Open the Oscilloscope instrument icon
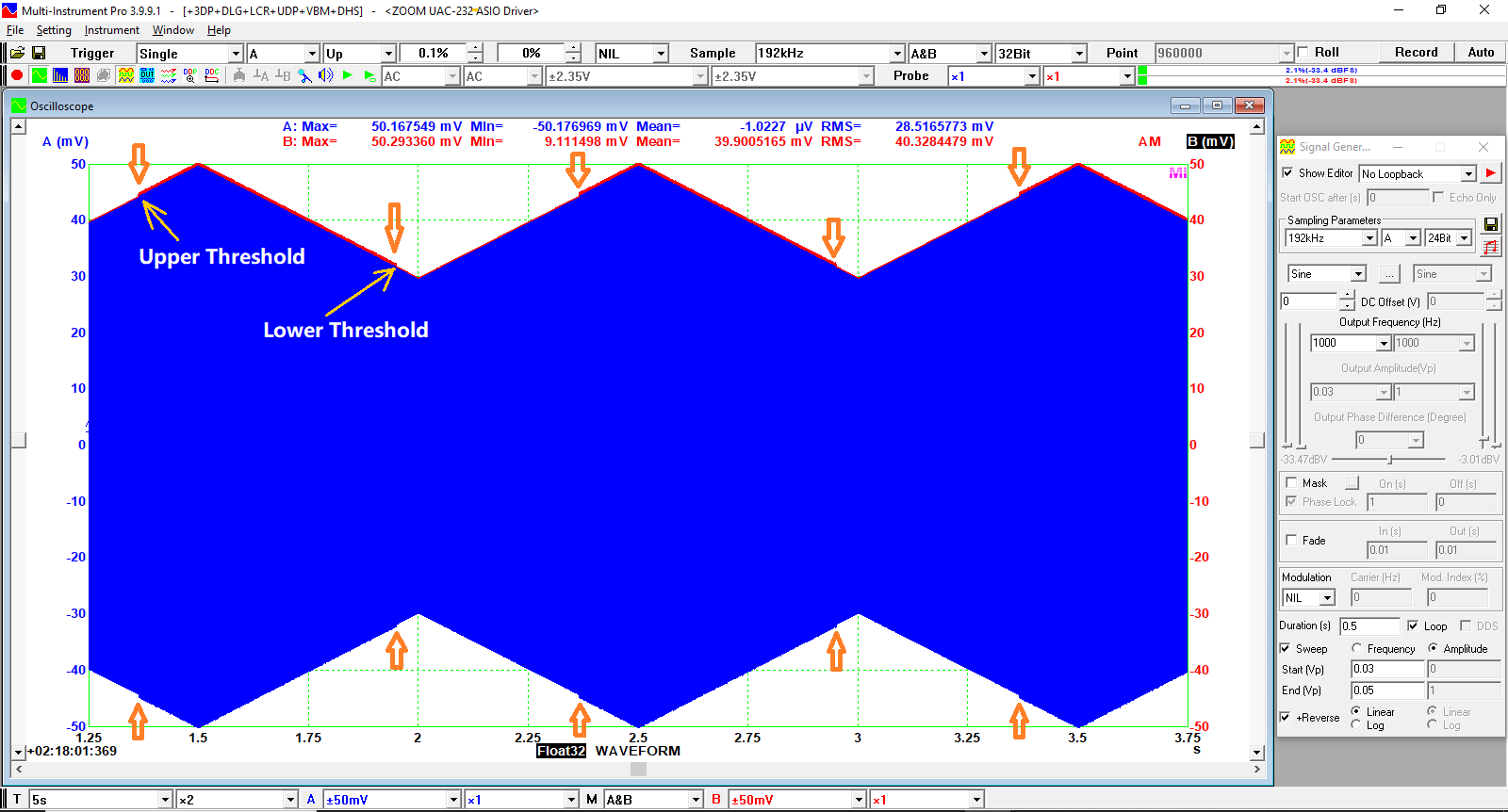The height and width of the screenshot is (812, 1508). click(39, 75)
